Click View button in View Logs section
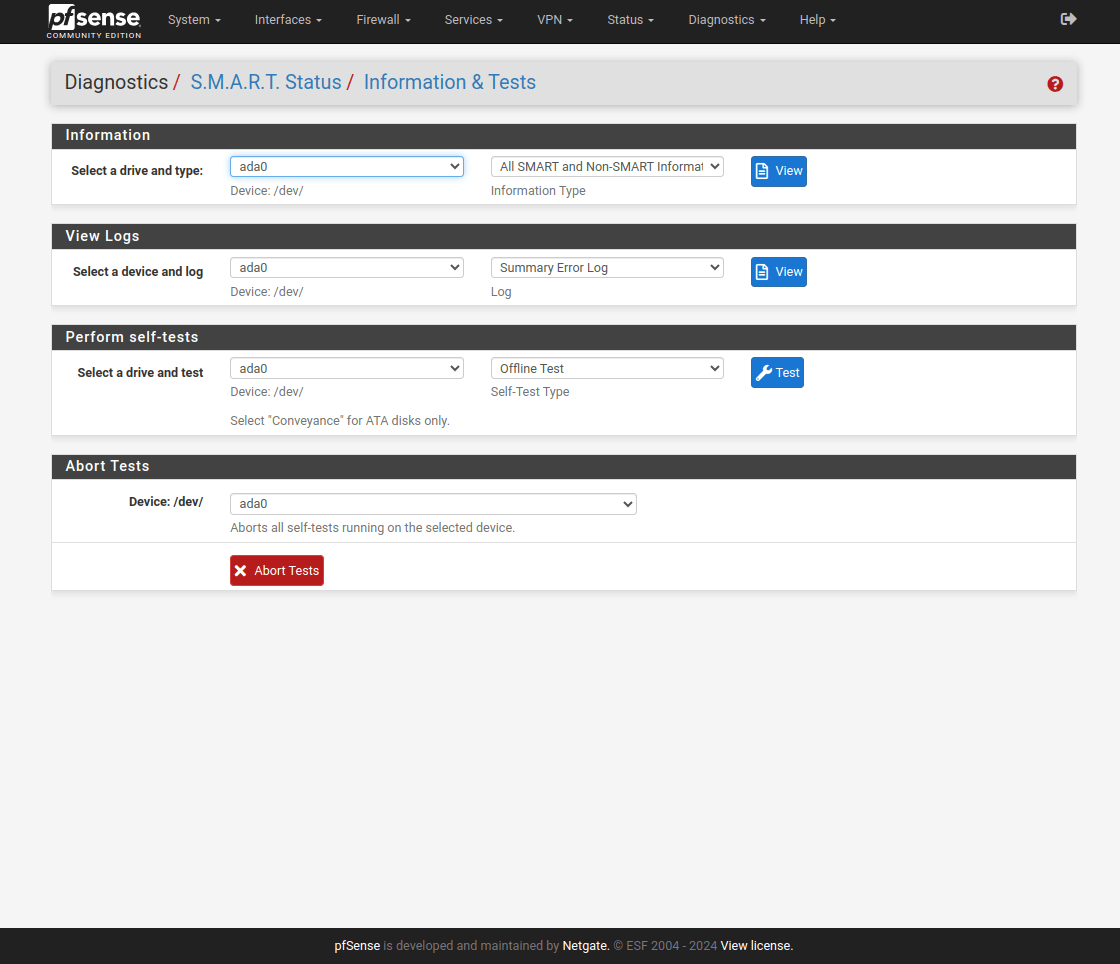 point(778,272)
